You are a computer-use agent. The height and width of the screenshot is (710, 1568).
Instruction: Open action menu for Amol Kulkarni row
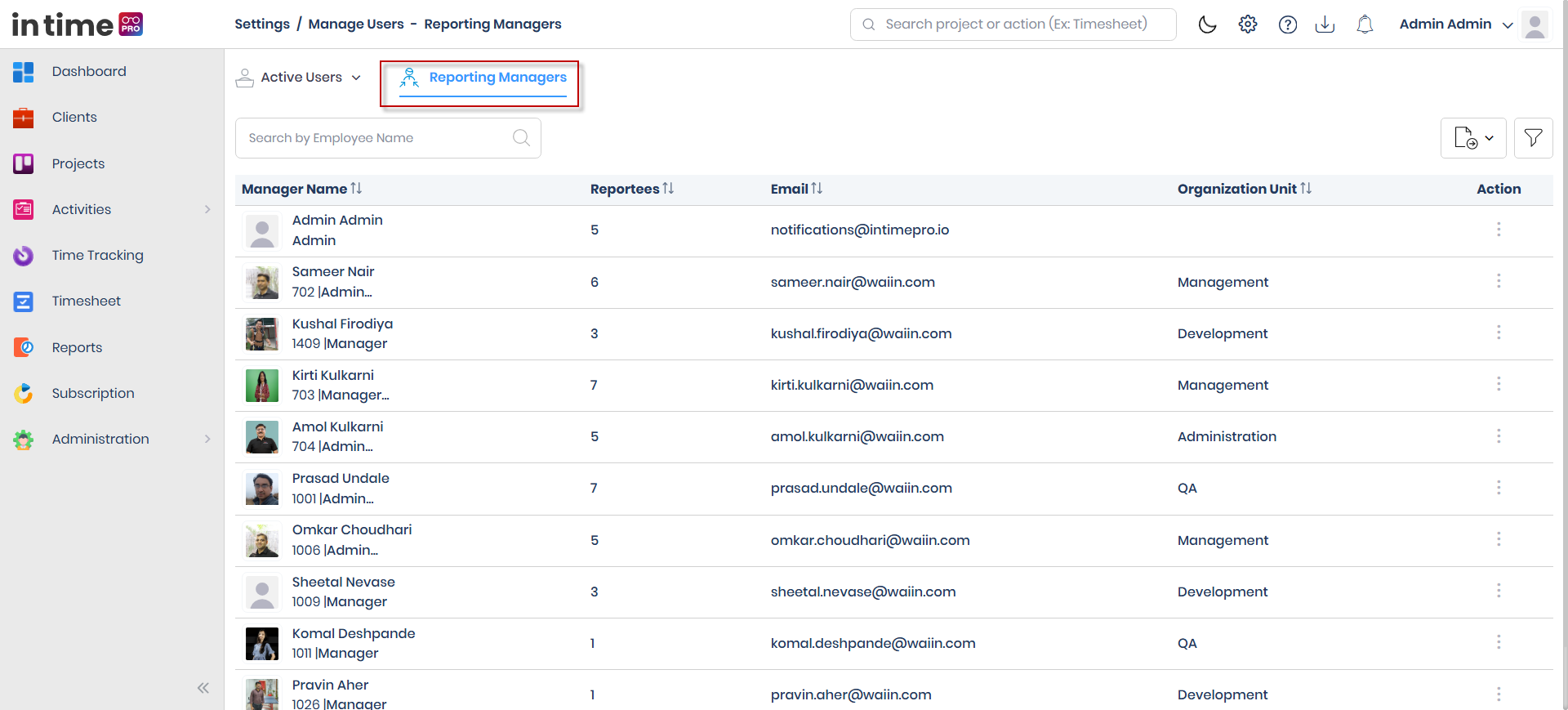coord(1499,436)
